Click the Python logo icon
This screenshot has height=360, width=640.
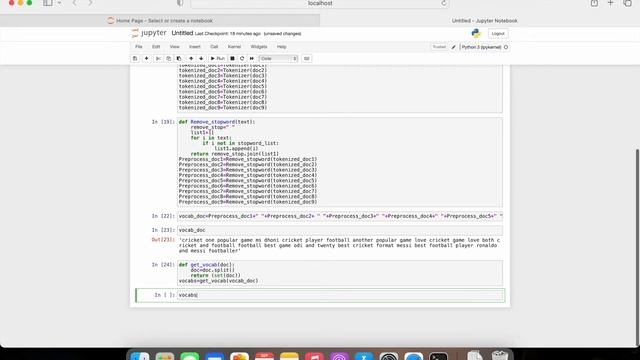[476, 33]
